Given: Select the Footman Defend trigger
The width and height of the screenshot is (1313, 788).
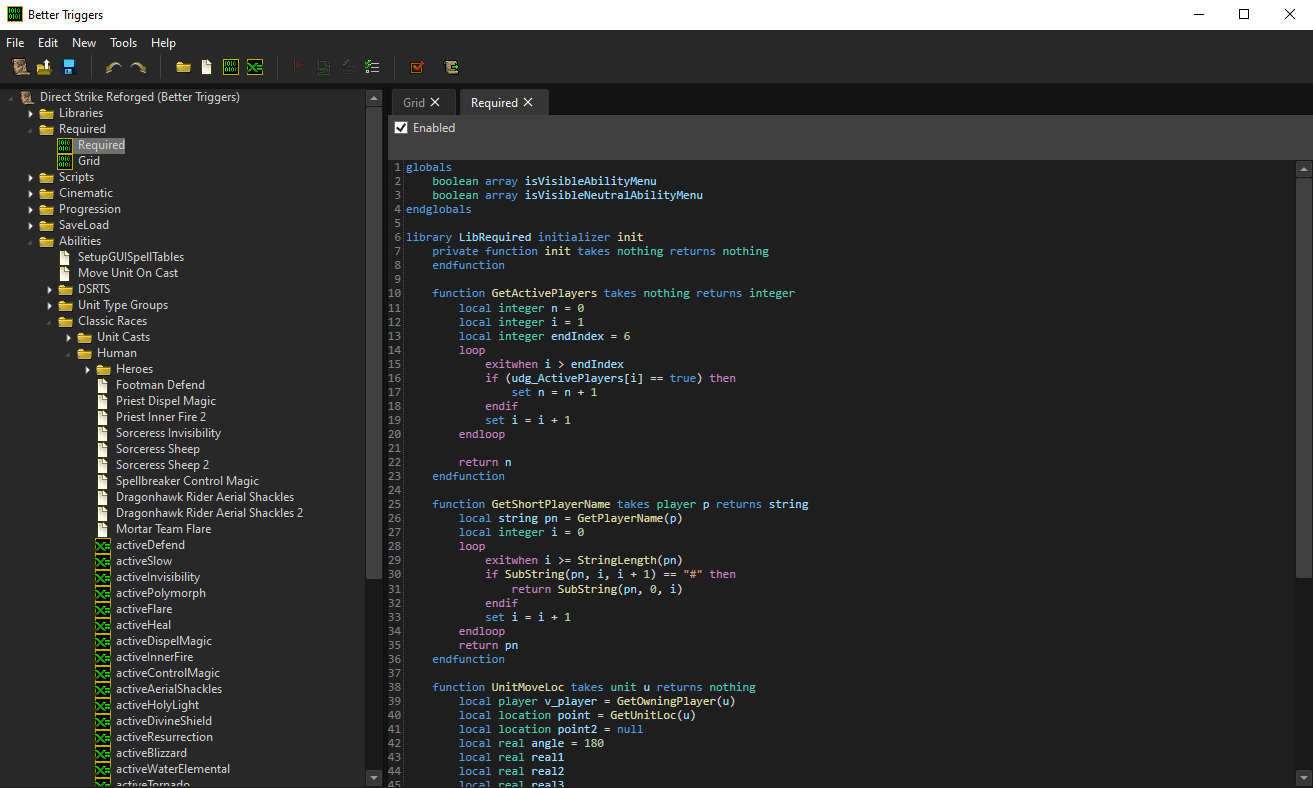Looking at the screenshot, I should pyautogui.click(x=160, y=385).
